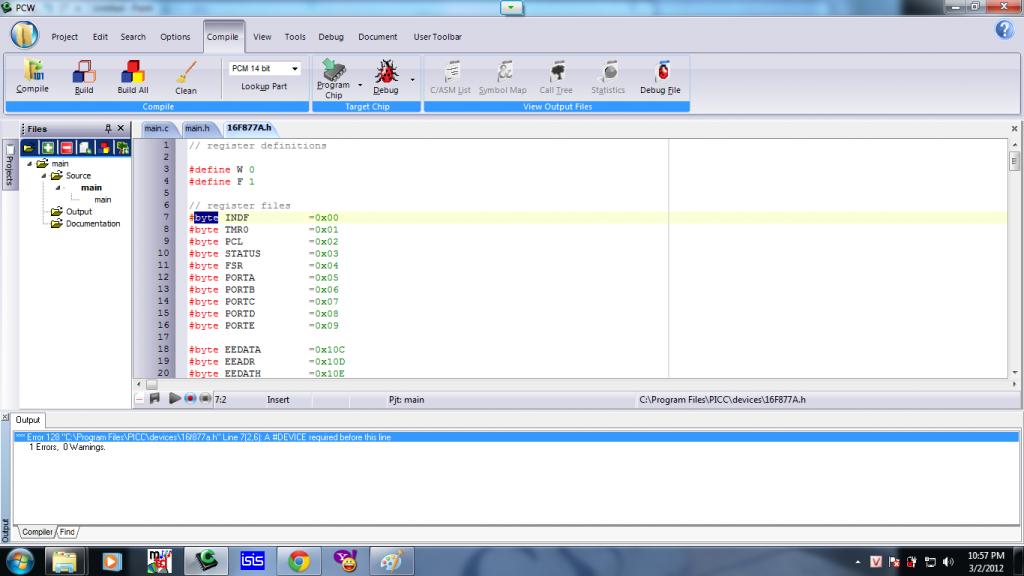Switch to the main.c editor tab

pyautogui.click(x=156, y=128)
